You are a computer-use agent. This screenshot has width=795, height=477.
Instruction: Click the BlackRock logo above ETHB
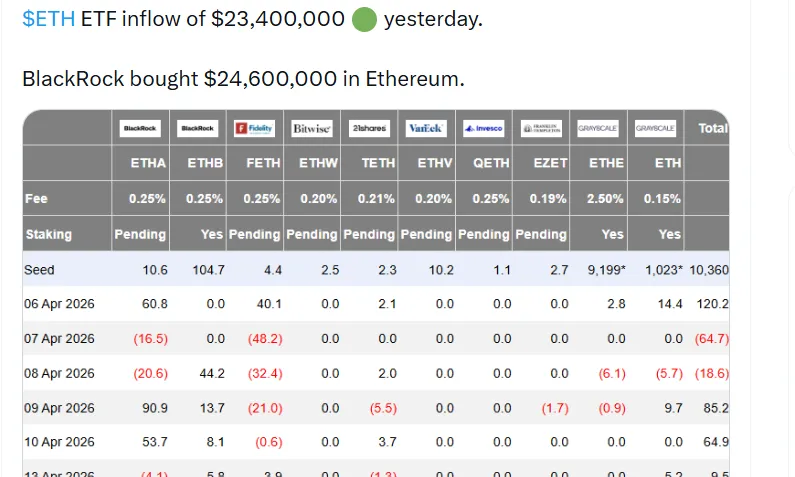(x=197, y=128)
